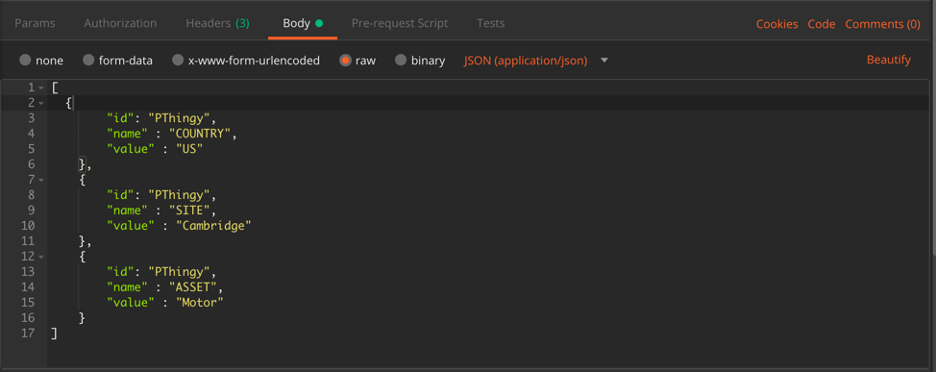
Task: Select the raw radio button
Action: tap(345, 60)
